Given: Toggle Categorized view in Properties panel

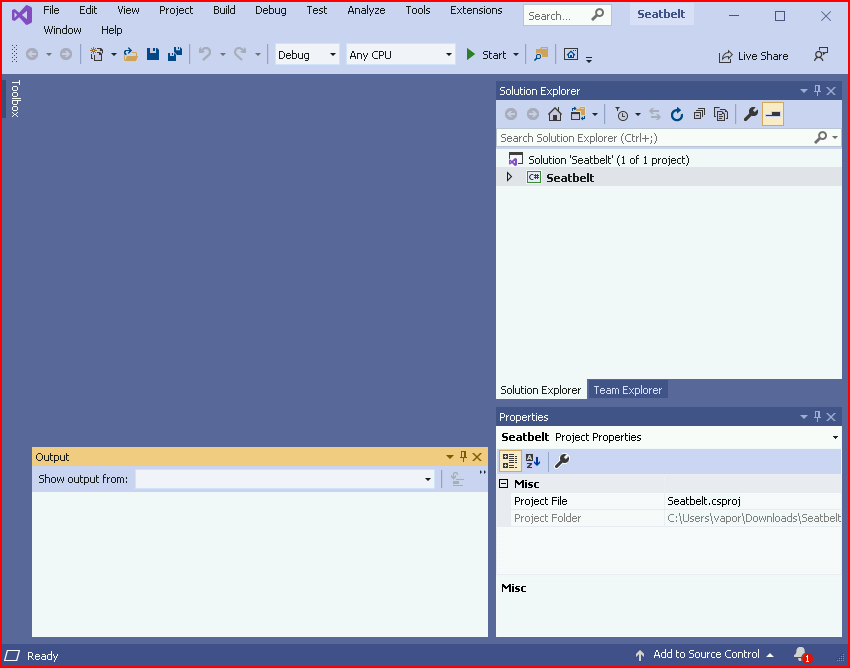Looking at the screenshot, I should click(x=510, y=461).
